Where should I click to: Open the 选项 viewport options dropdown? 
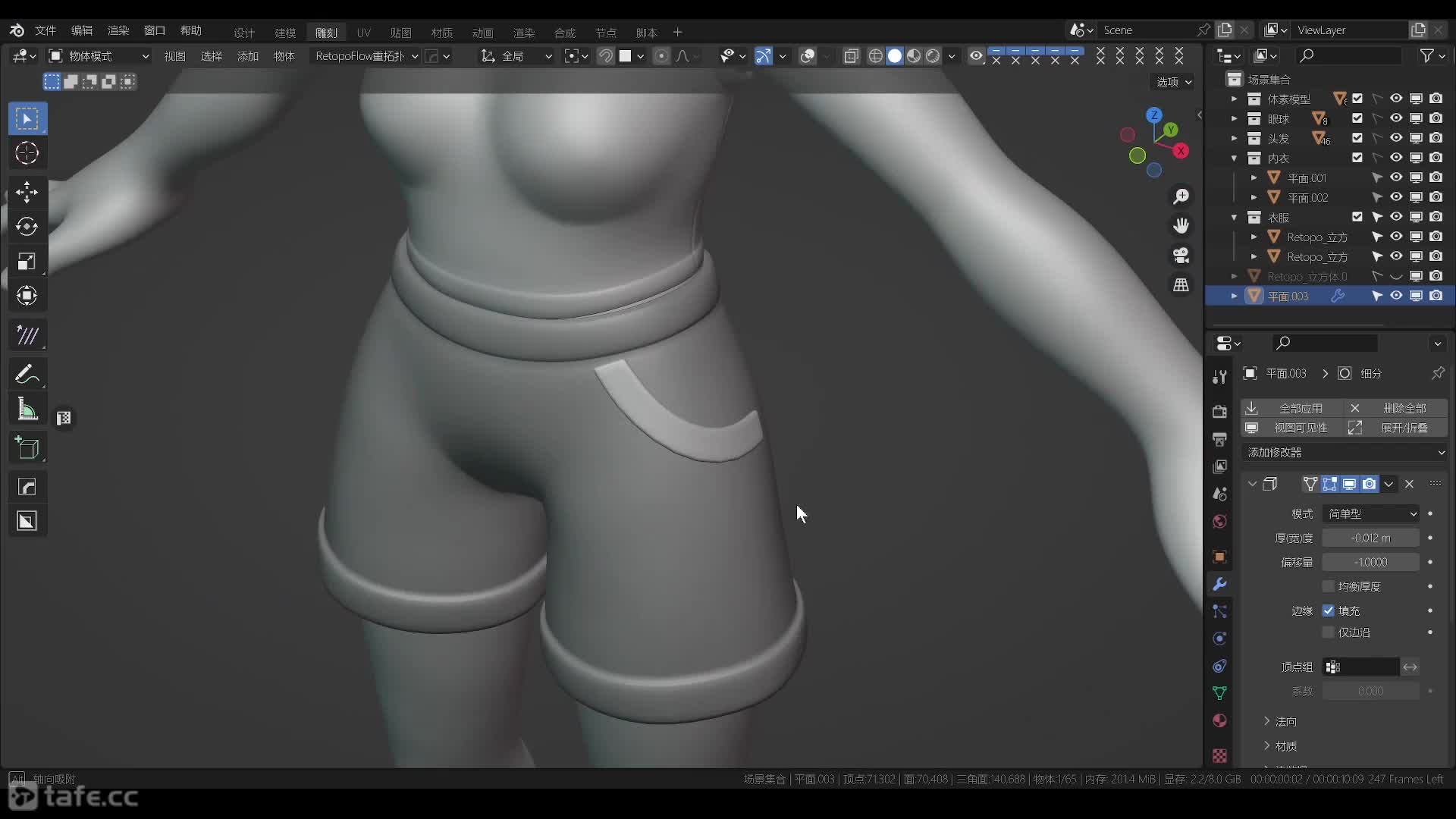[x=1174, y=82]
